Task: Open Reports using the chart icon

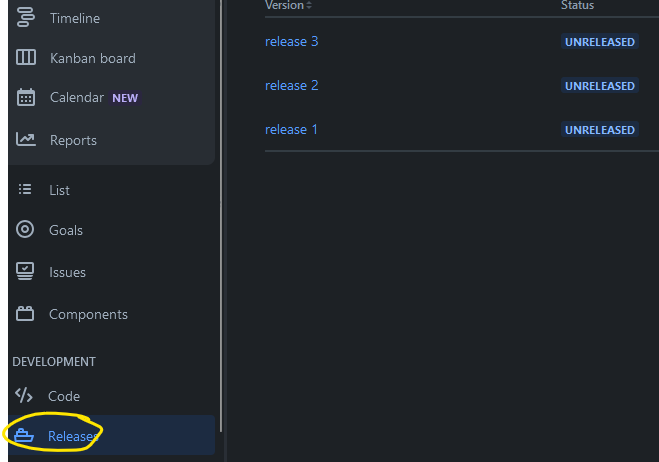Action: tap(26, 140)
